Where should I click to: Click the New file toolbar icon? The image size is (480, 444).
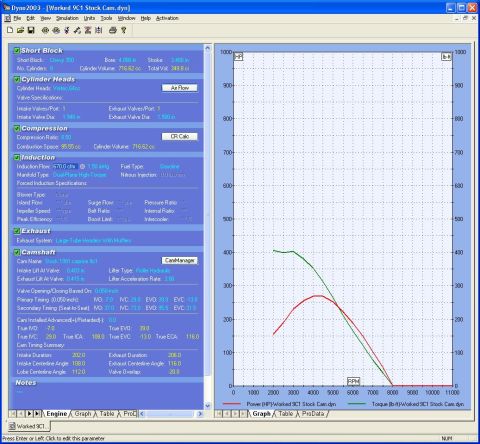pyautogui.click(x=10, y=30)
